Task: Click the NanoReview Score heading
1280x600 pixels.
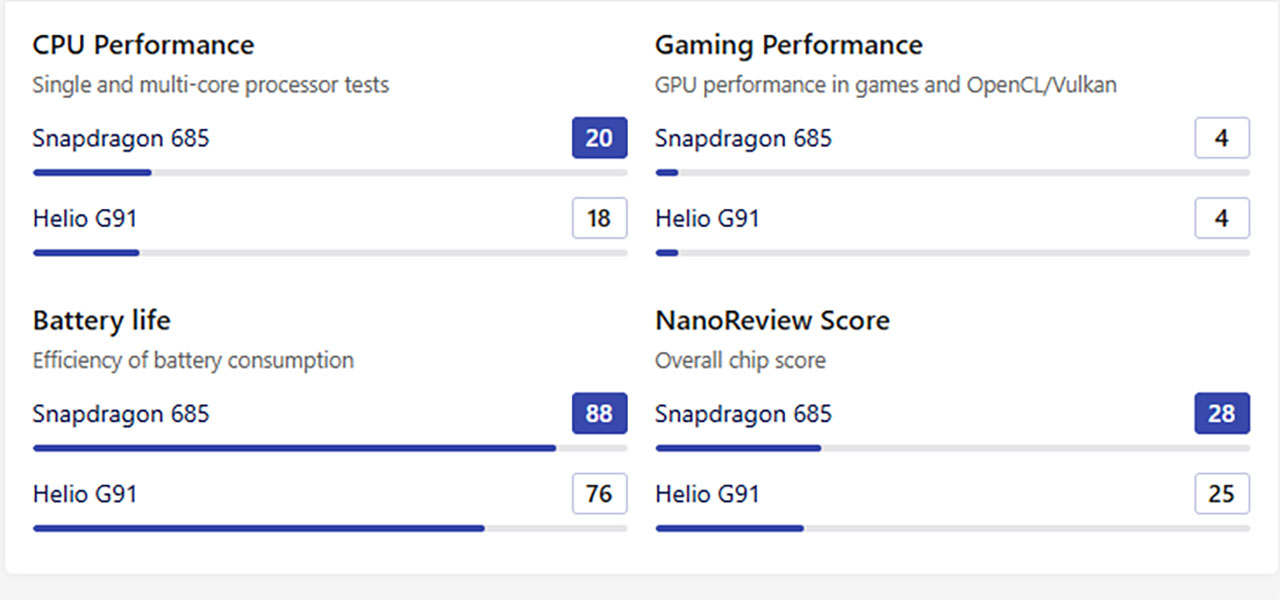Action: click(x=772, y=321)
